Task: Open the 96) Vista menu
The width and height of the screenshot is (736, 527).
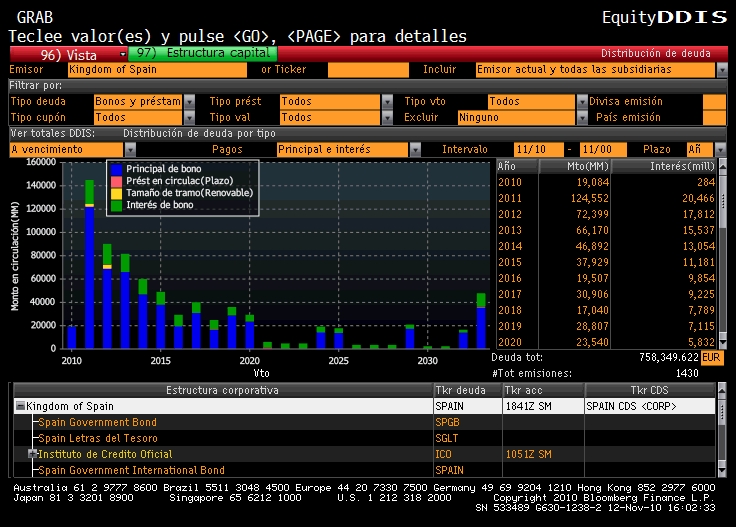Action: (x=68, y=55)
